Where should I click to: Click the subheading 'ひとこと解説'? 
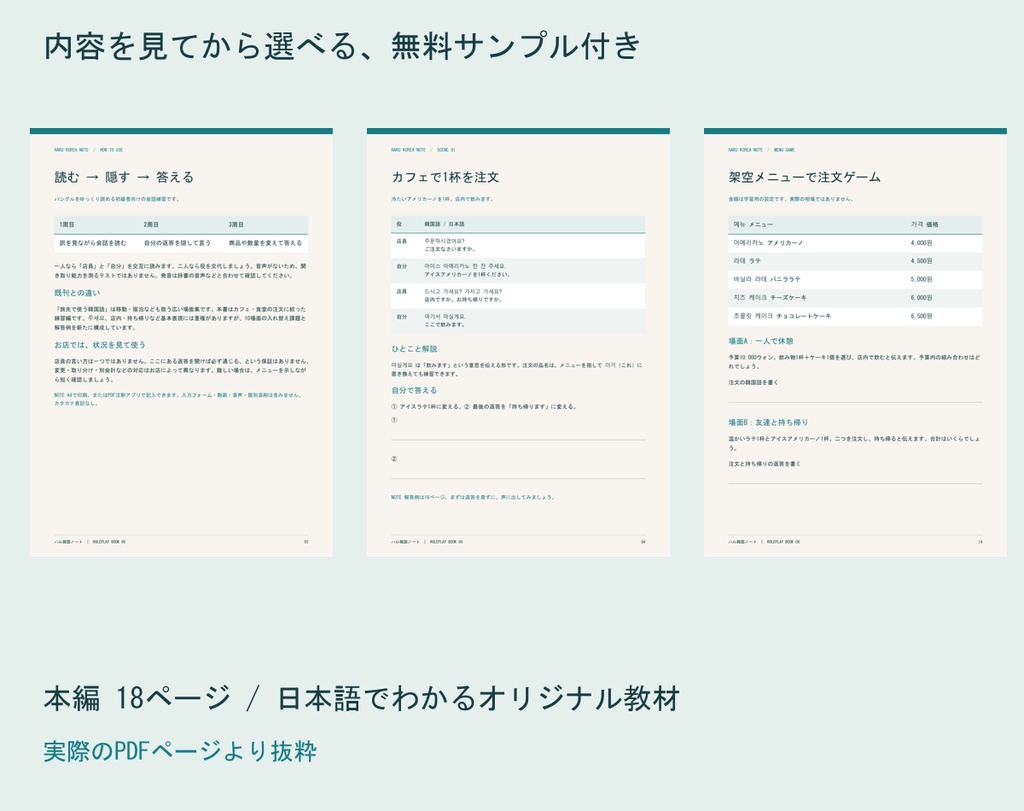coord(414,349)
